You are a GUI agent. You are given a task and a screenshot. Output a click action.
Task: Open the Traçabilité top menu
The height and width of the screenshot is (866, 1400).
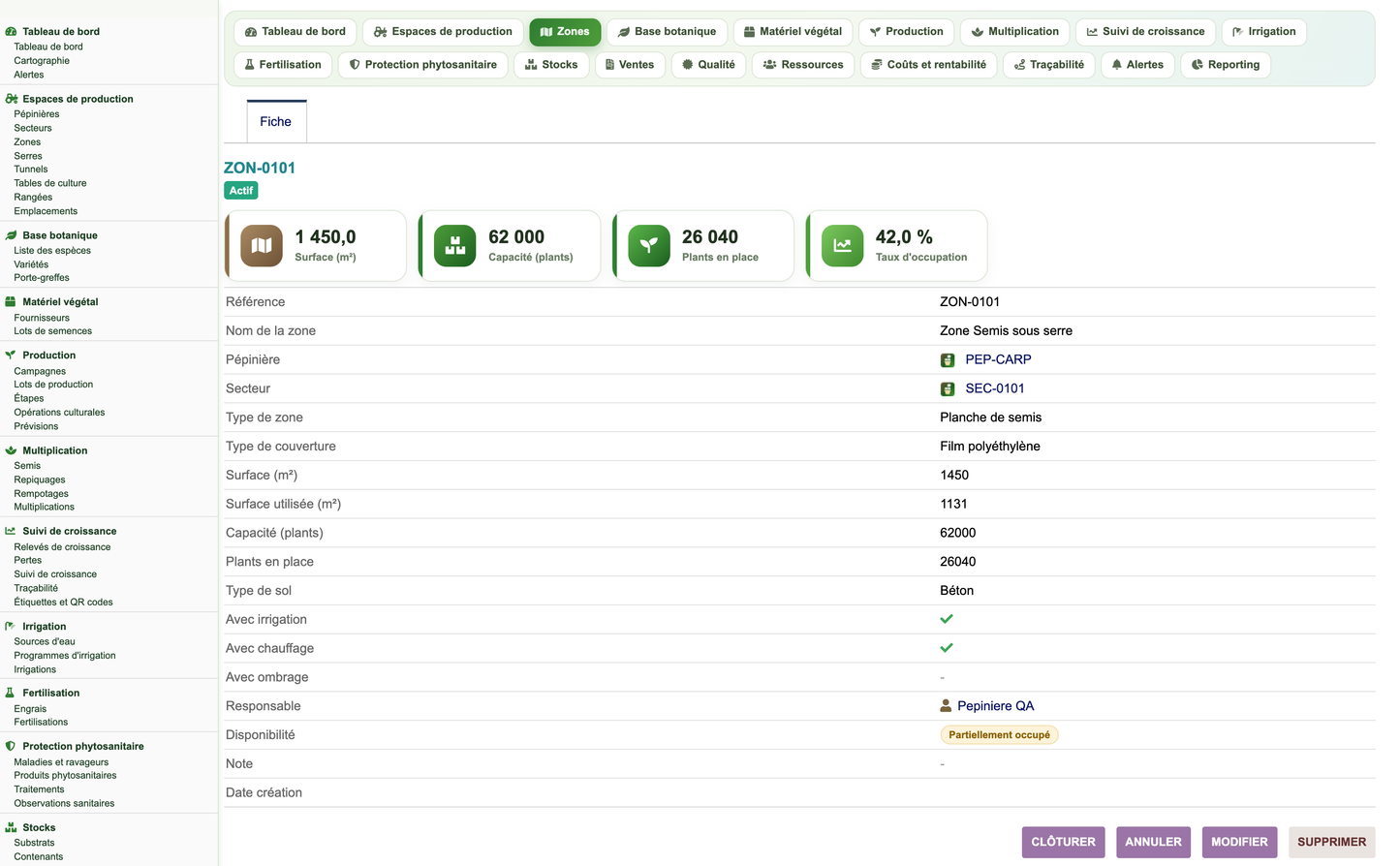1049,65
